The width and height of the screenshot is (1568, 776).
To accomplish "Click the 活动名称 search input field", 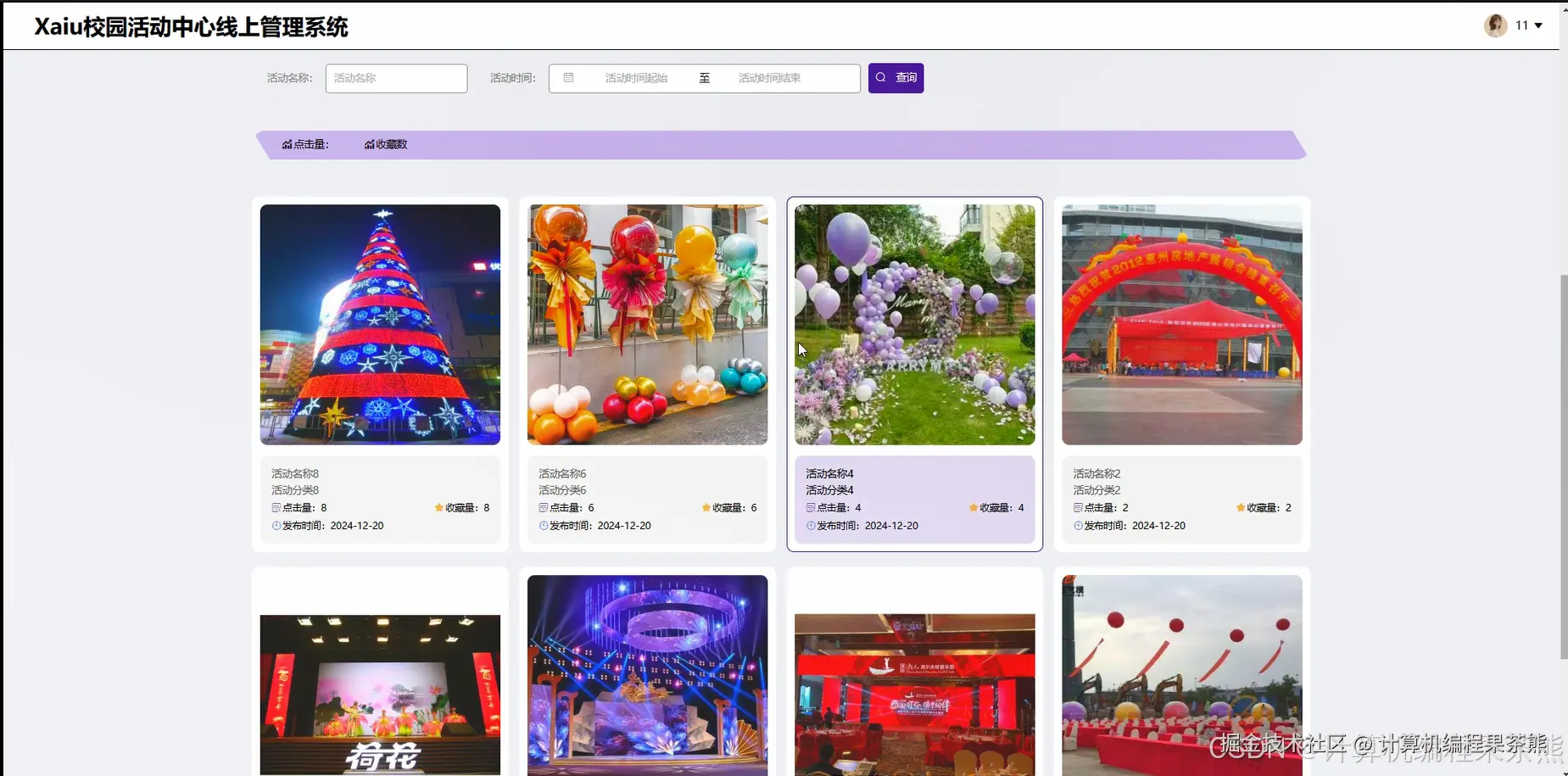I will 395,77.
